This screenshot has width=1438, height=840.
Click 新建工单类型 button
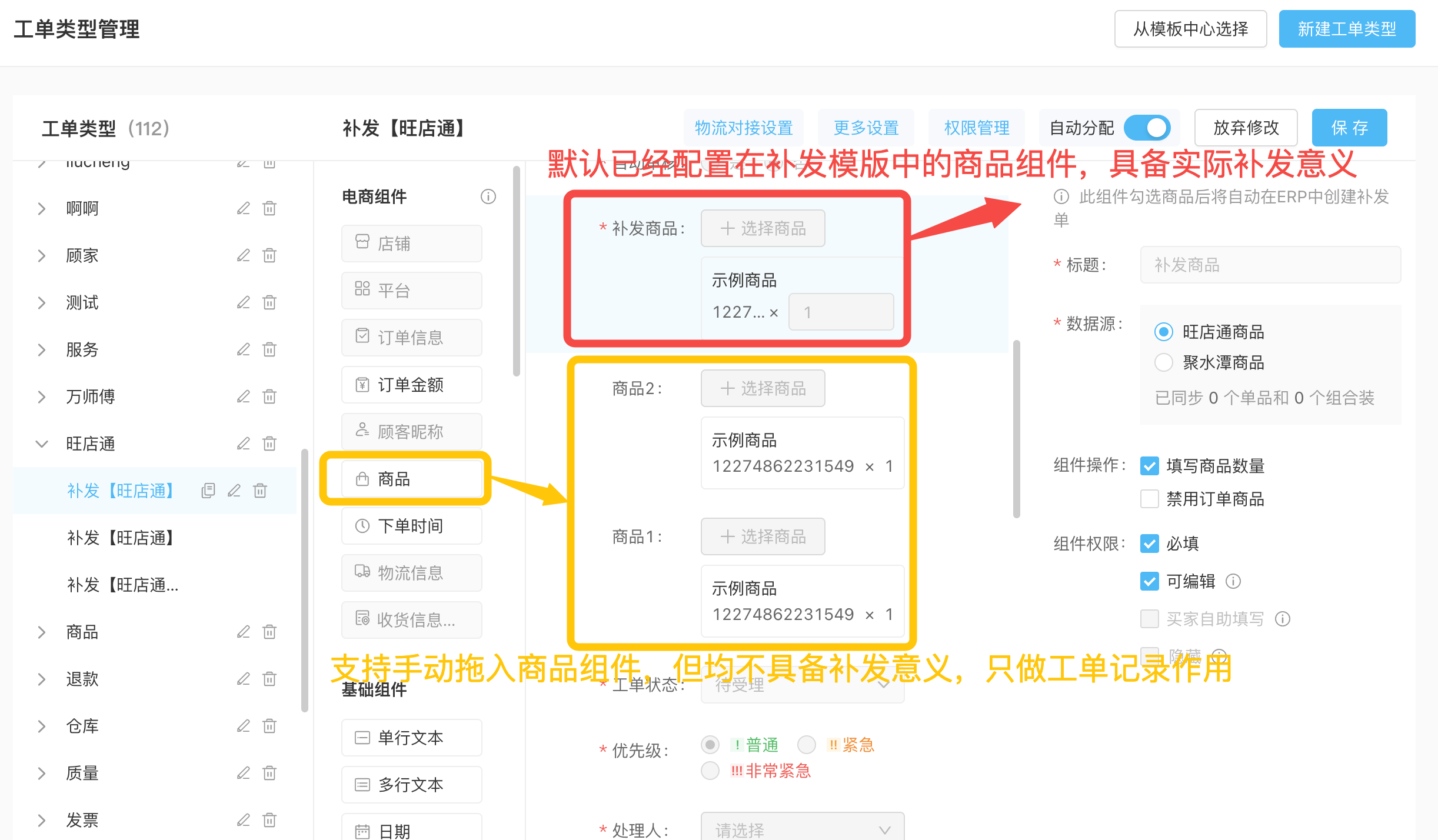pos(1347,29)
